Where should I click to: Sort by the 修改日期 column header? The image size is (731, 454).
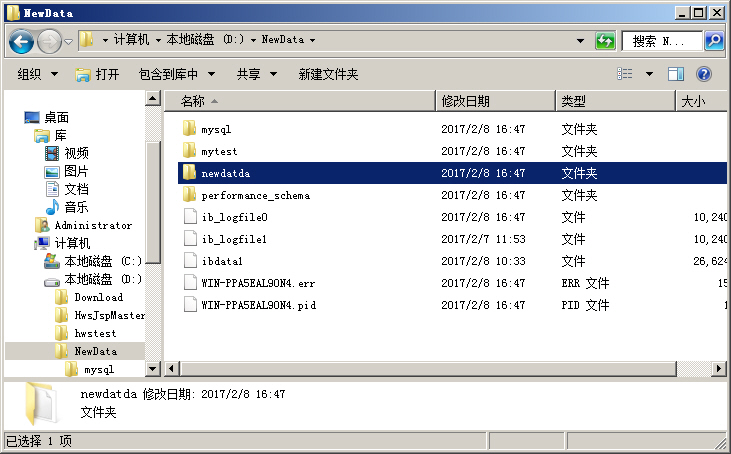[x=496, y=101]
